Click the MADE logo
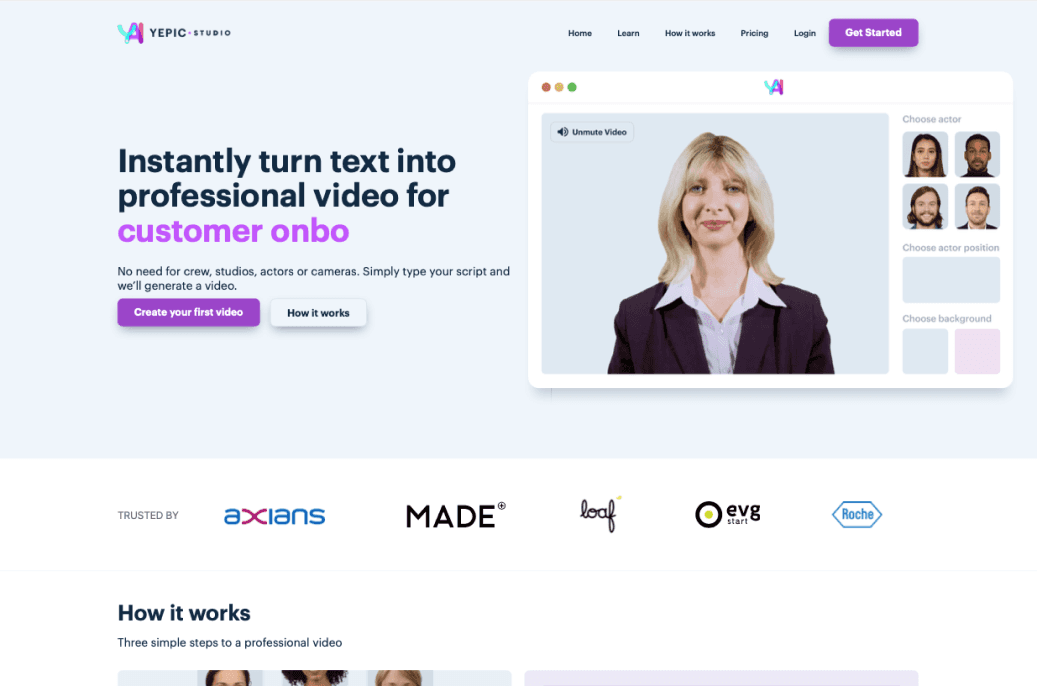The width and height of the screenshot is (1037, 686). (x=456, y=515)
